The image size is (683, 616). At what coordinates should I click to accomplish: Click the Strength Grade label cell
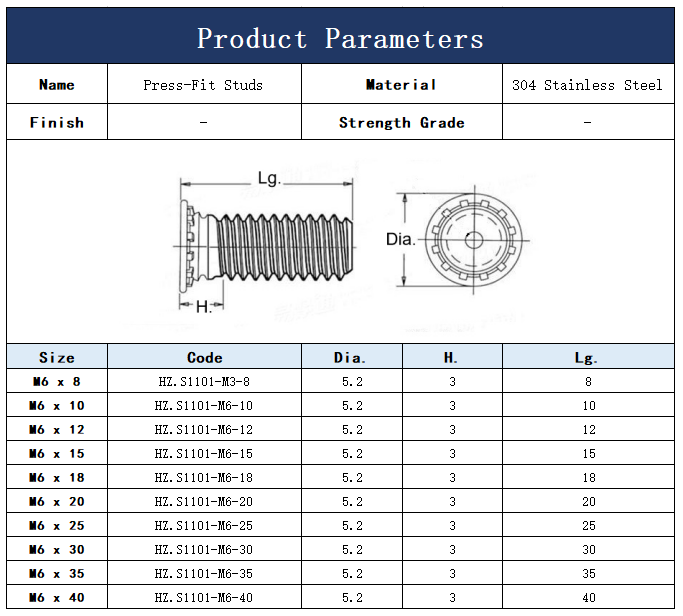[x=401, y=123]
